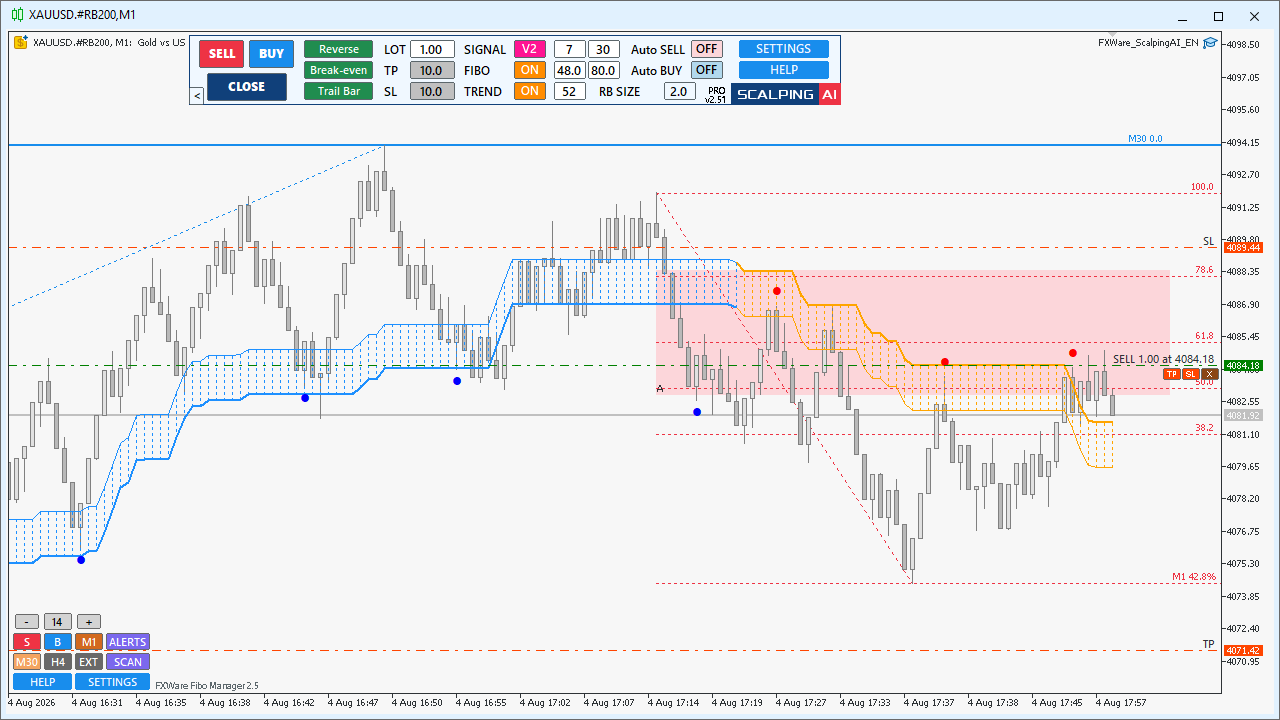Image resolution: width=1280 pixels, height=720 pixels.
Task: Click the order SL button on chart
Action: pos(1190,374)
